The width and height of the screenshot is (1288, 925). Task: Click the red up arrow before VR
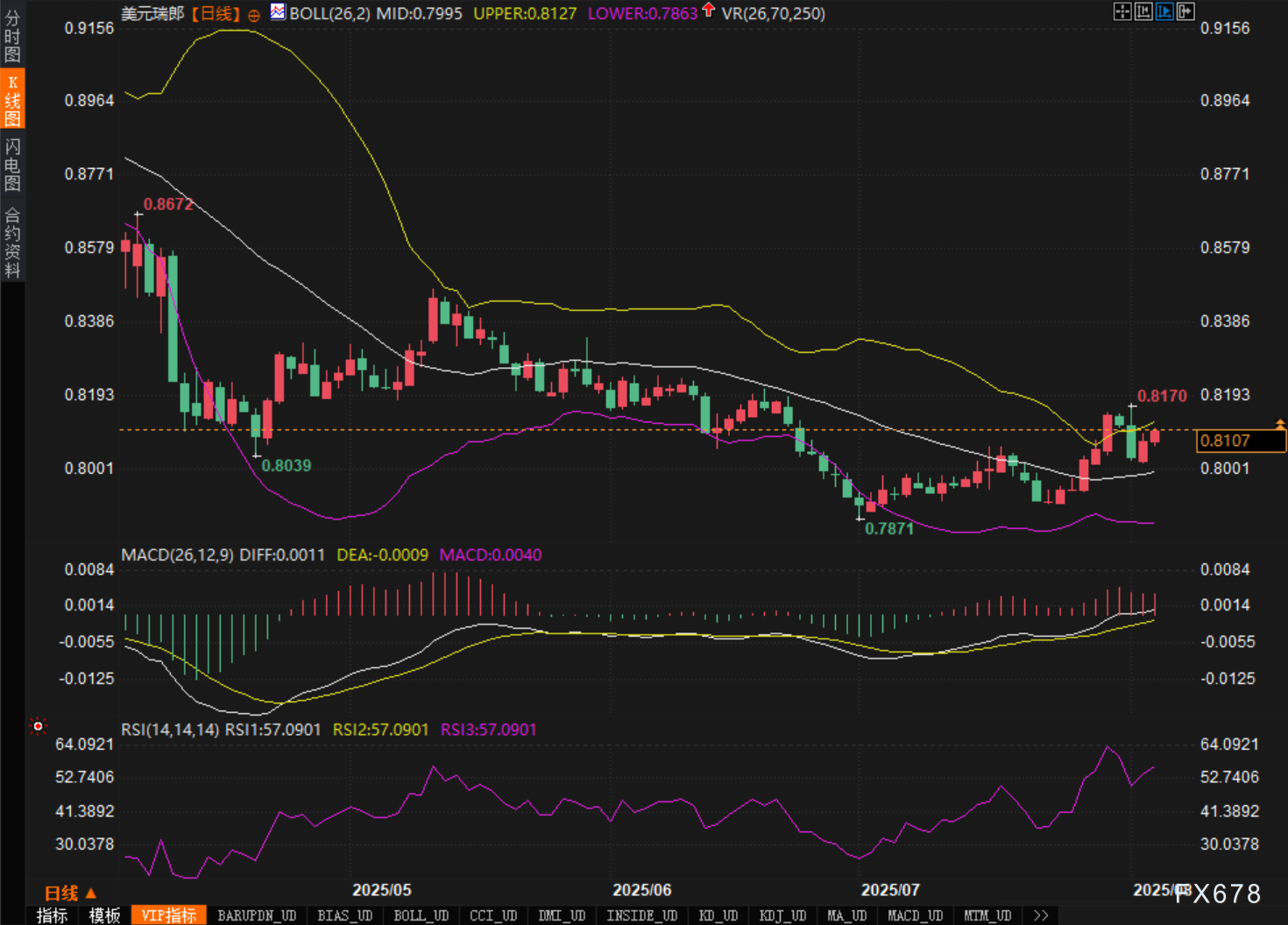[709, 11]
